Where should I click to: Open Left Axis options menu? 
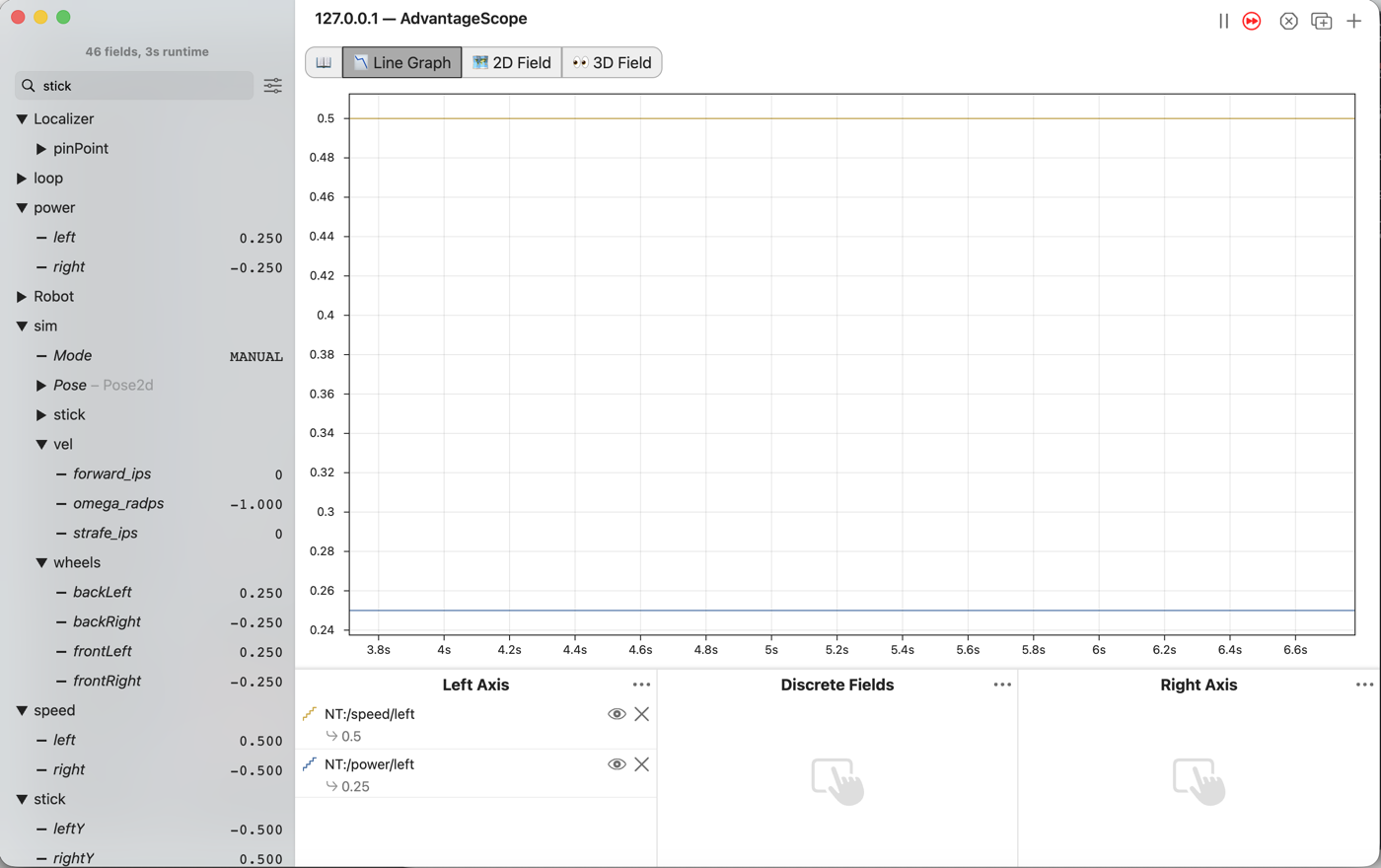click(x=641, y=685)
